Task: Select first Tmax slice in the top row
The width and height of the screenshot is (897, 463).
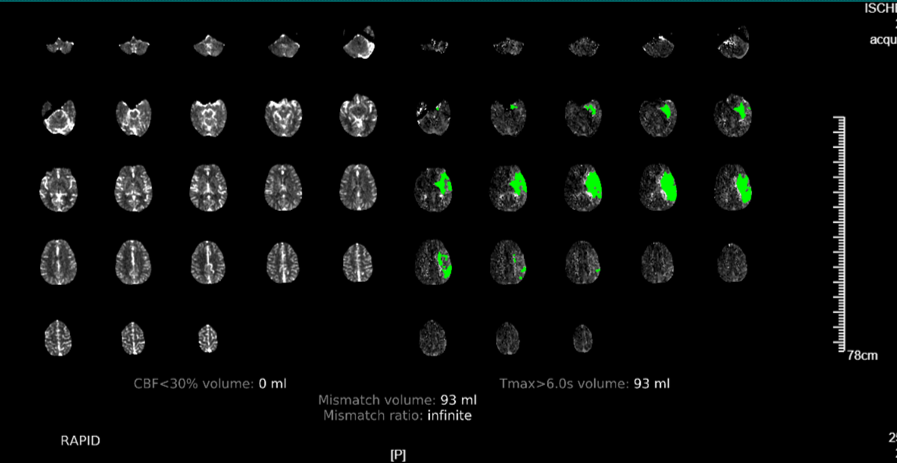Action: [432, 44]
